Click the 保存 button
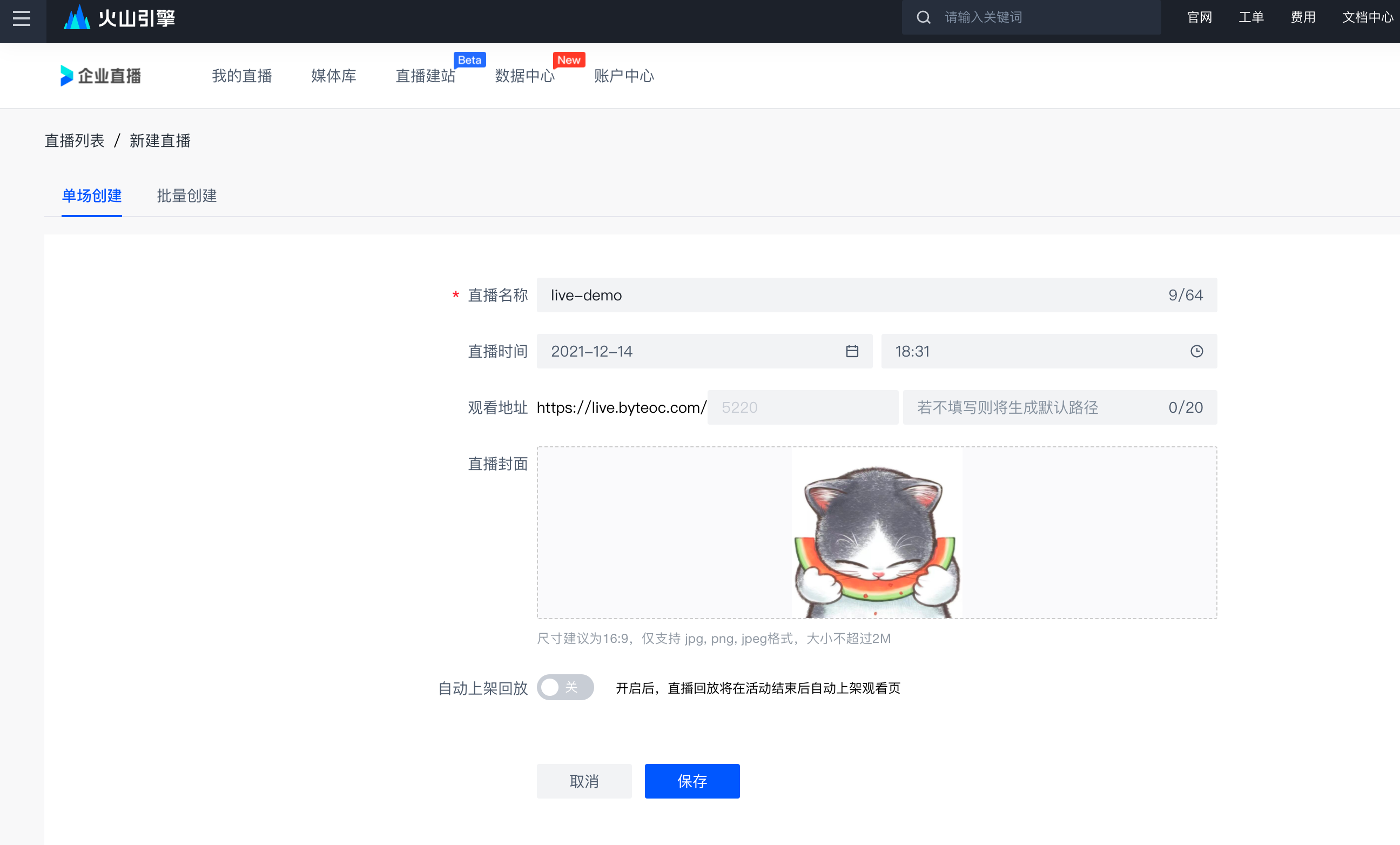The width and height of the screenshot is (1400, 845). (x=691, y=781)
